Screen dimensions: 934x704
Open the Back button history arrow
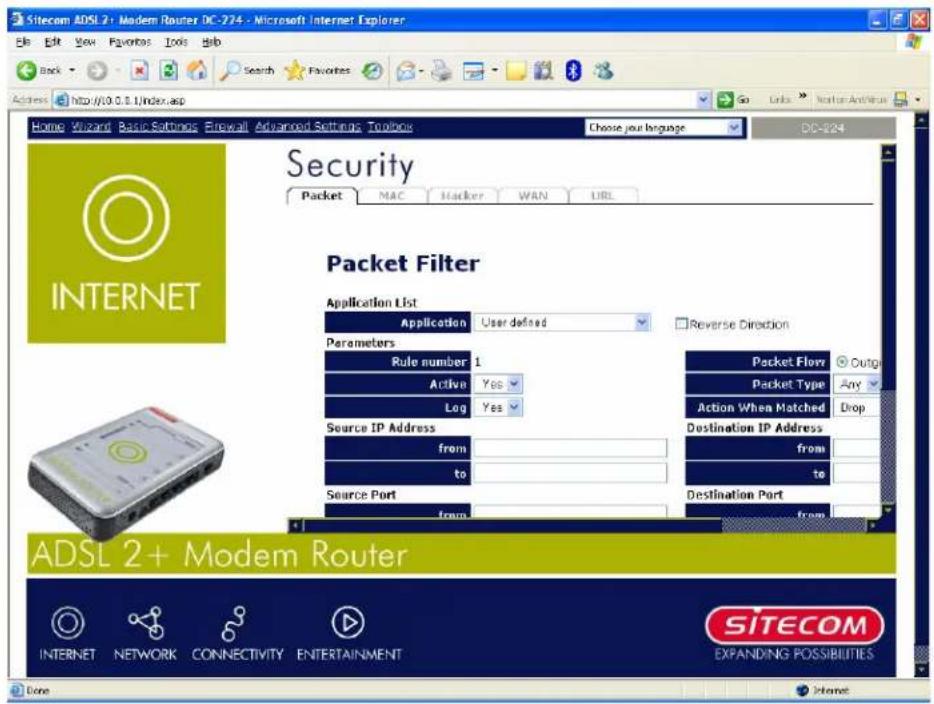click(x=73, y=70)
